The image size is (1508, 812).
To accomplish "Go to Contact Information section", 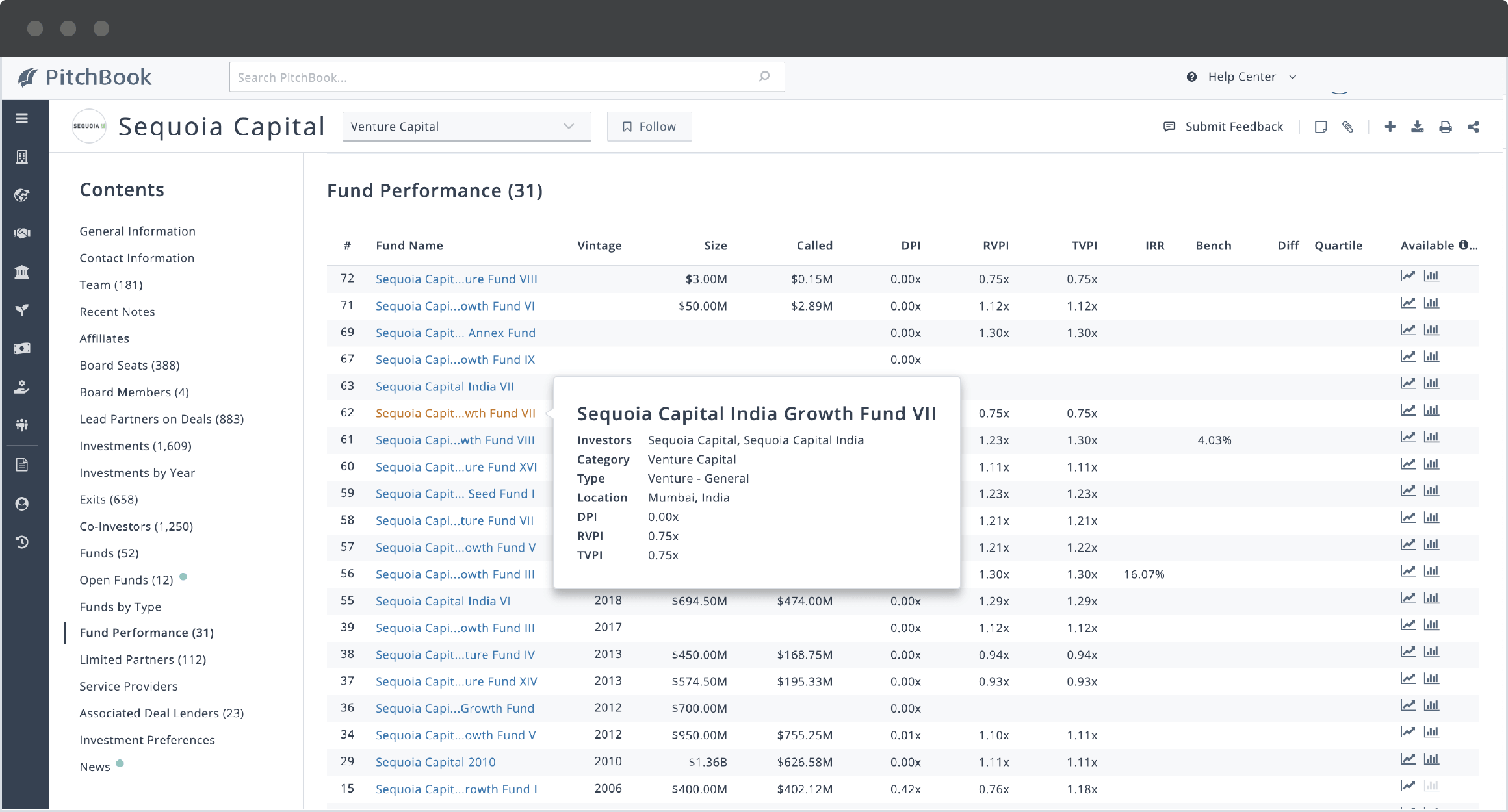I will tap(137, 258).
